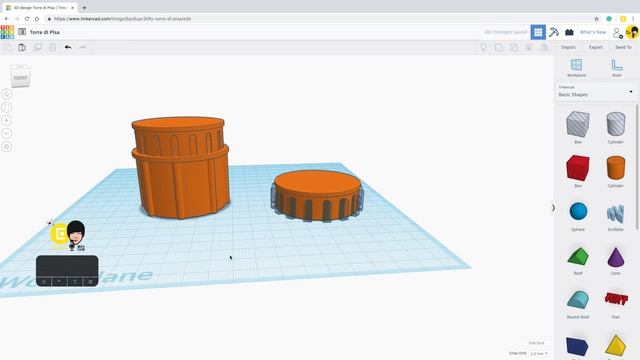Screen dimensions: 640x360
Task: Click the shapes panel scrollbar
Action: [x=637, y=167]
